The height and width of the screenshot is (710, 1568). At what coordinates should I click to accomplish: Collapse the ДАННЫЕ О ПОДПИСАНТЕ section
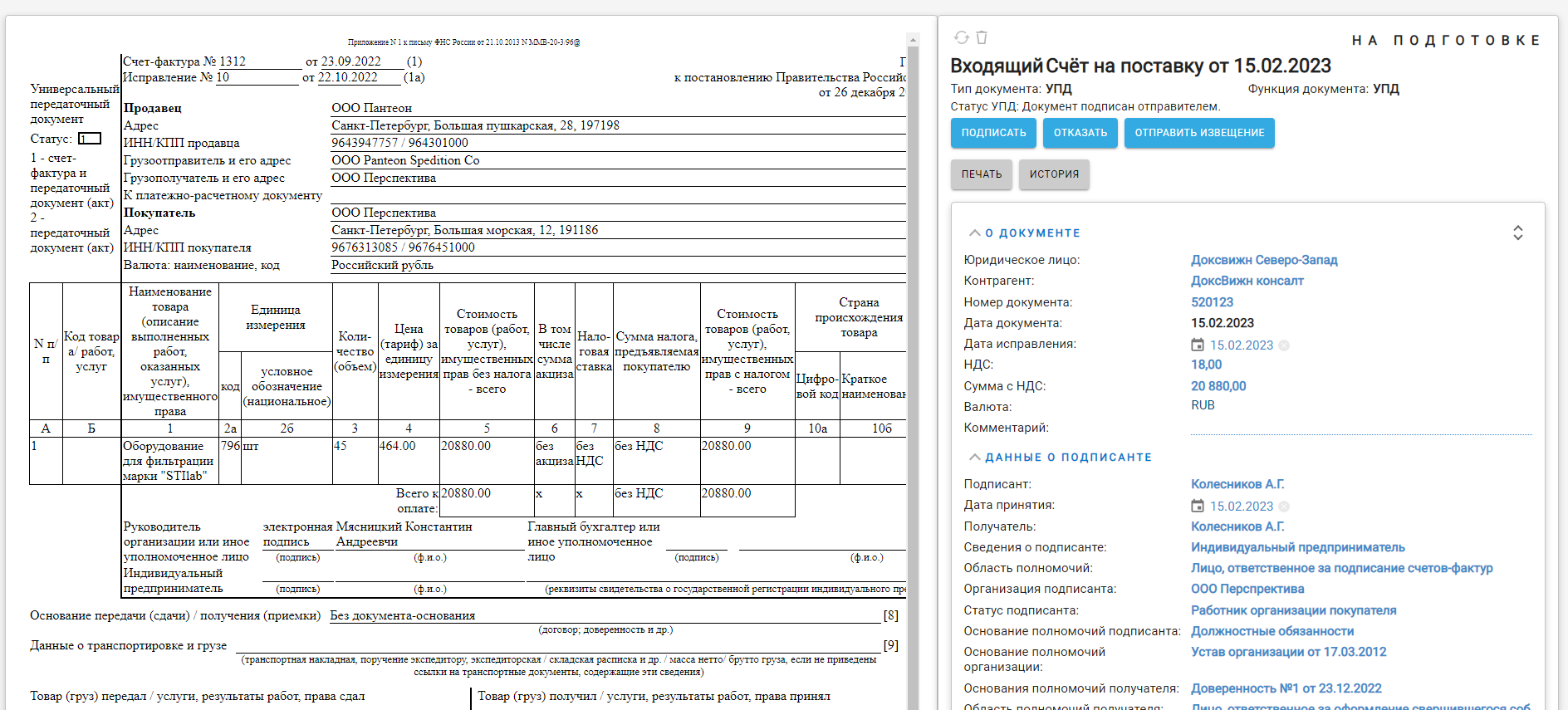tap(975, 458)
